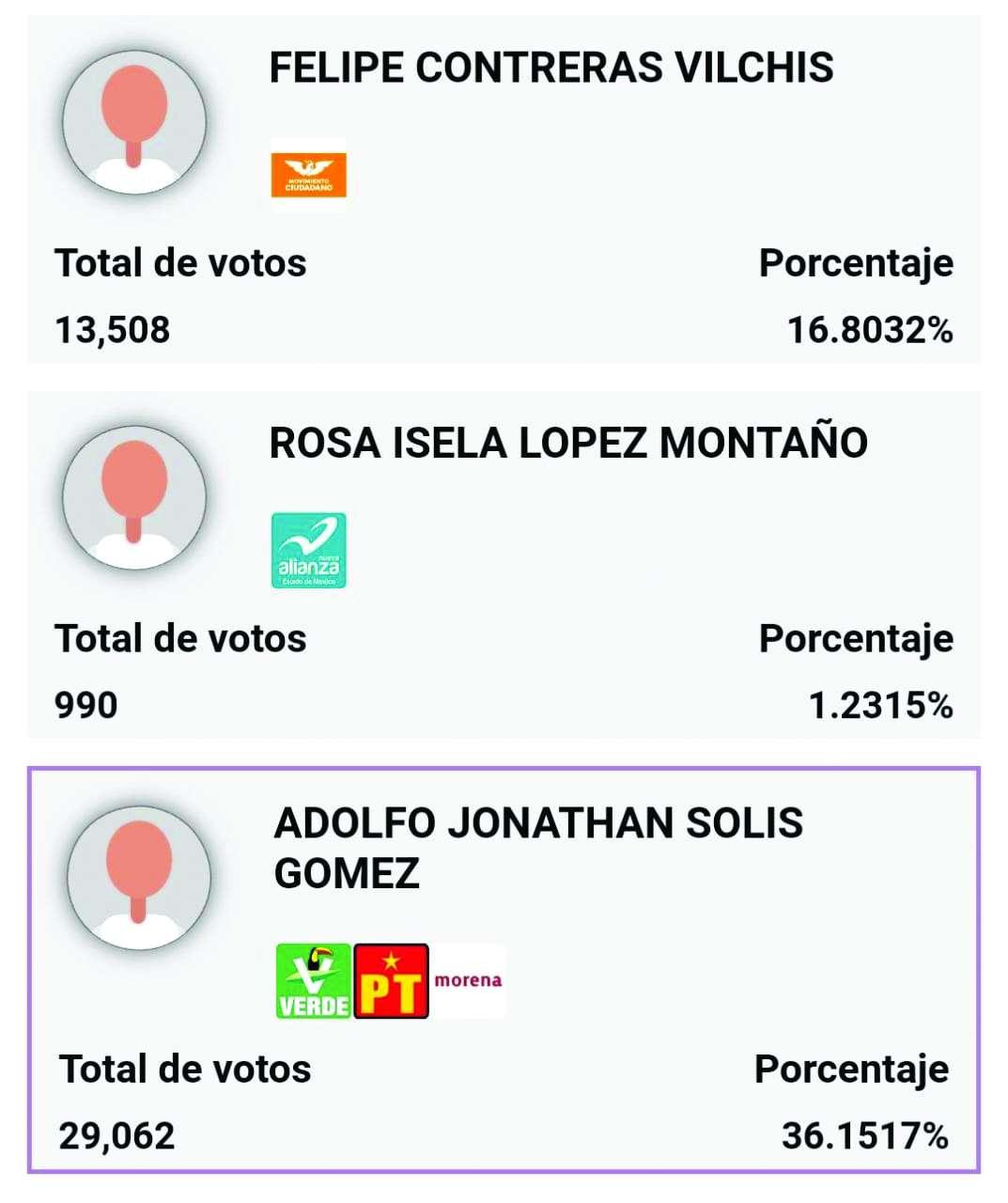Click the 36.1517% percentage value
1008x1203 pixels.
click(x=864, y=1136)
